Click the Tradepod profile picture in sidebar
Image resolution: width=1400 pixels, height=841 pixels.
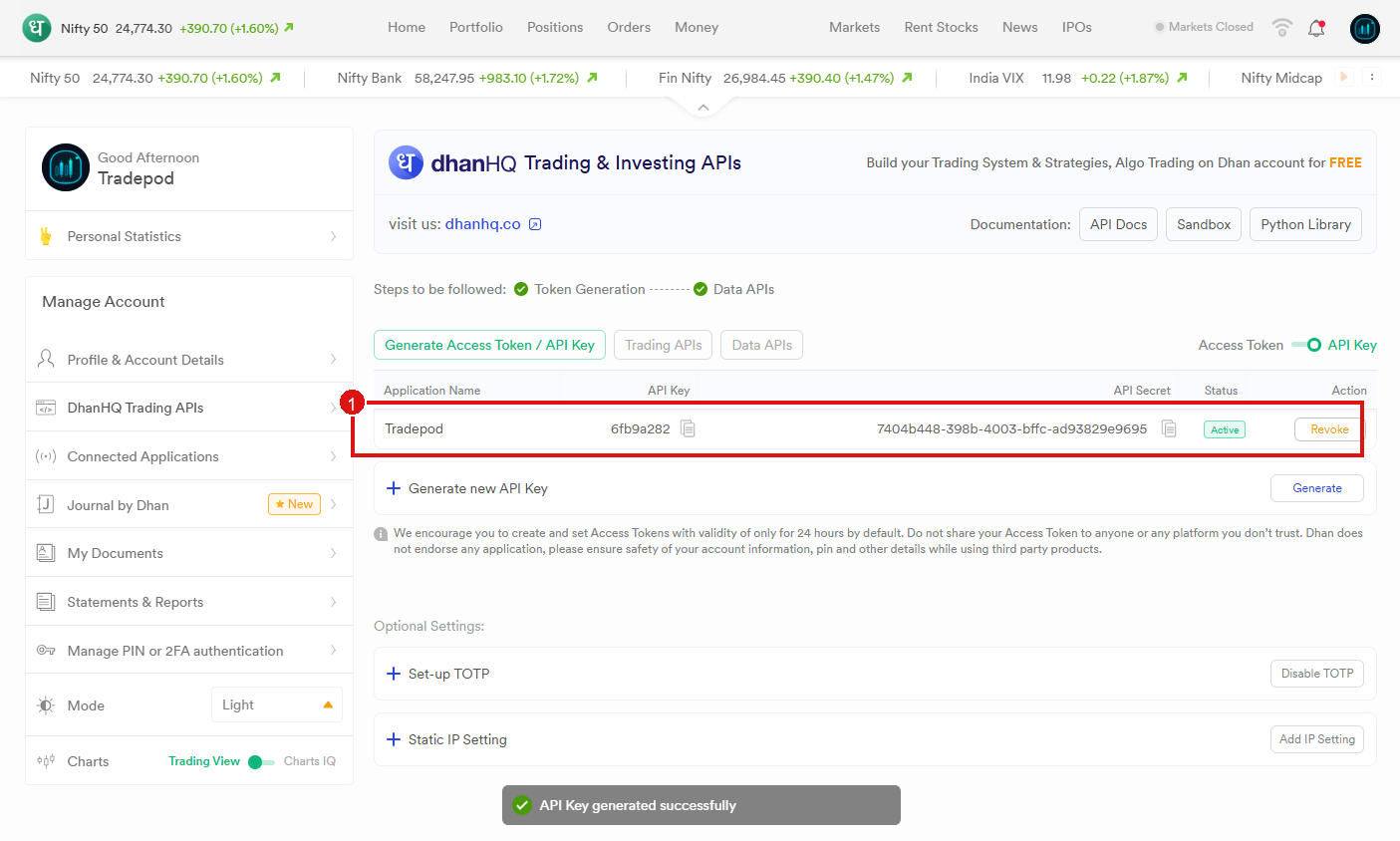coord(66,167)
